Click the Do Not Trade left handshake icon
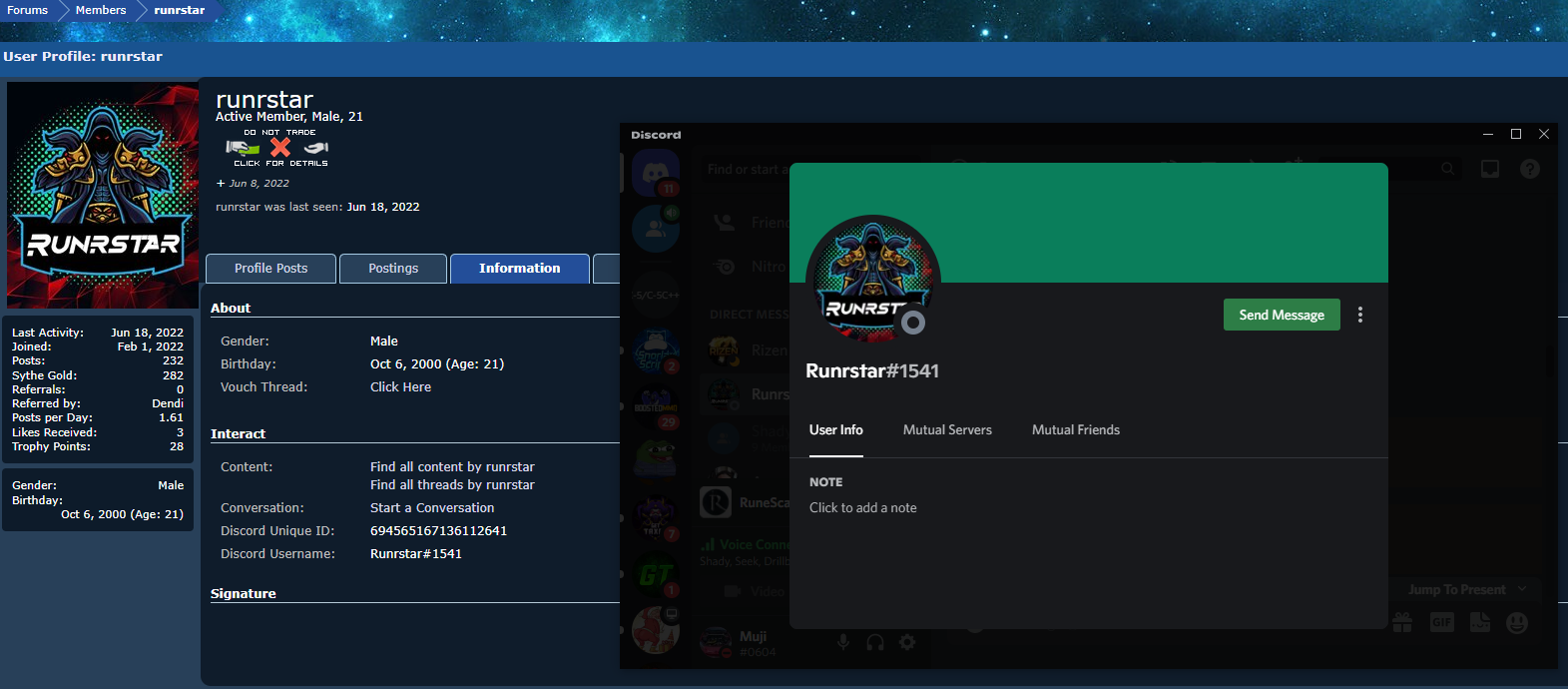Viewport: 1568px width, 689px height. click(243, 148)
